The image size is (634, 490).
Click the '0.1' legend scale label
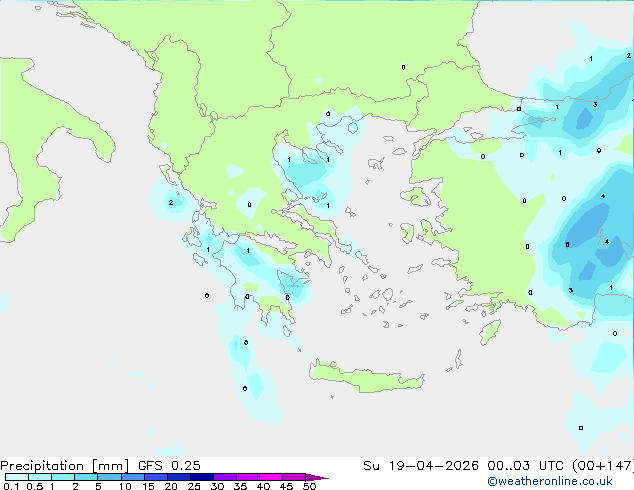[11, 486]
